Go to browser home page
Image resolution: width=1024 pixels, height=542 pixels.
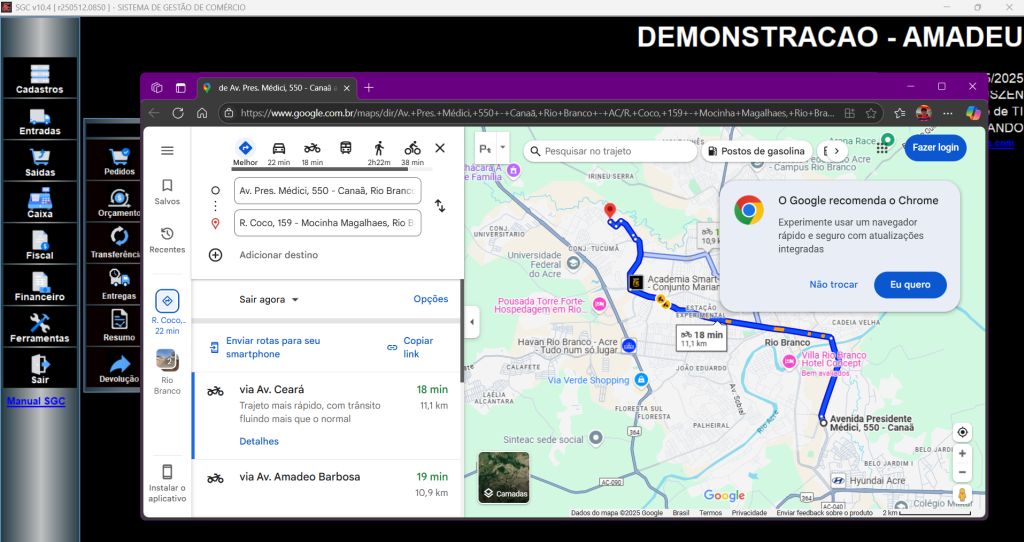(x=202, y=113)
